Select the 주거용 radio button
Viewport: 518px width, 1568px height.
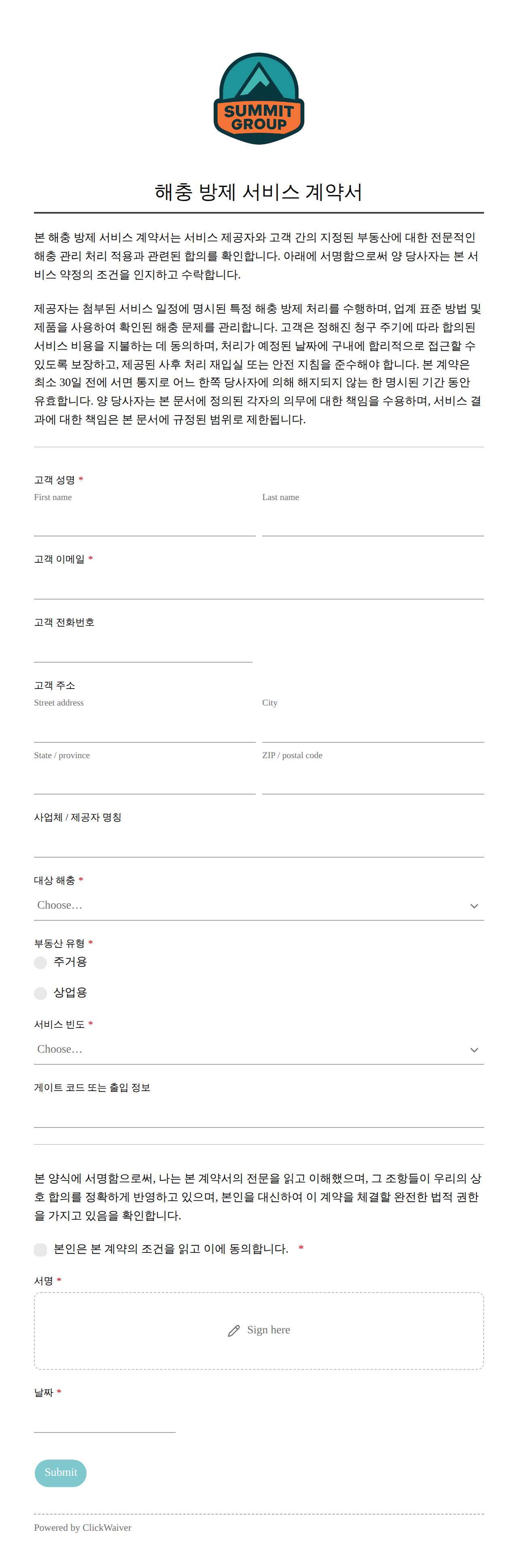pyautogui.click(x=41, y=962)
